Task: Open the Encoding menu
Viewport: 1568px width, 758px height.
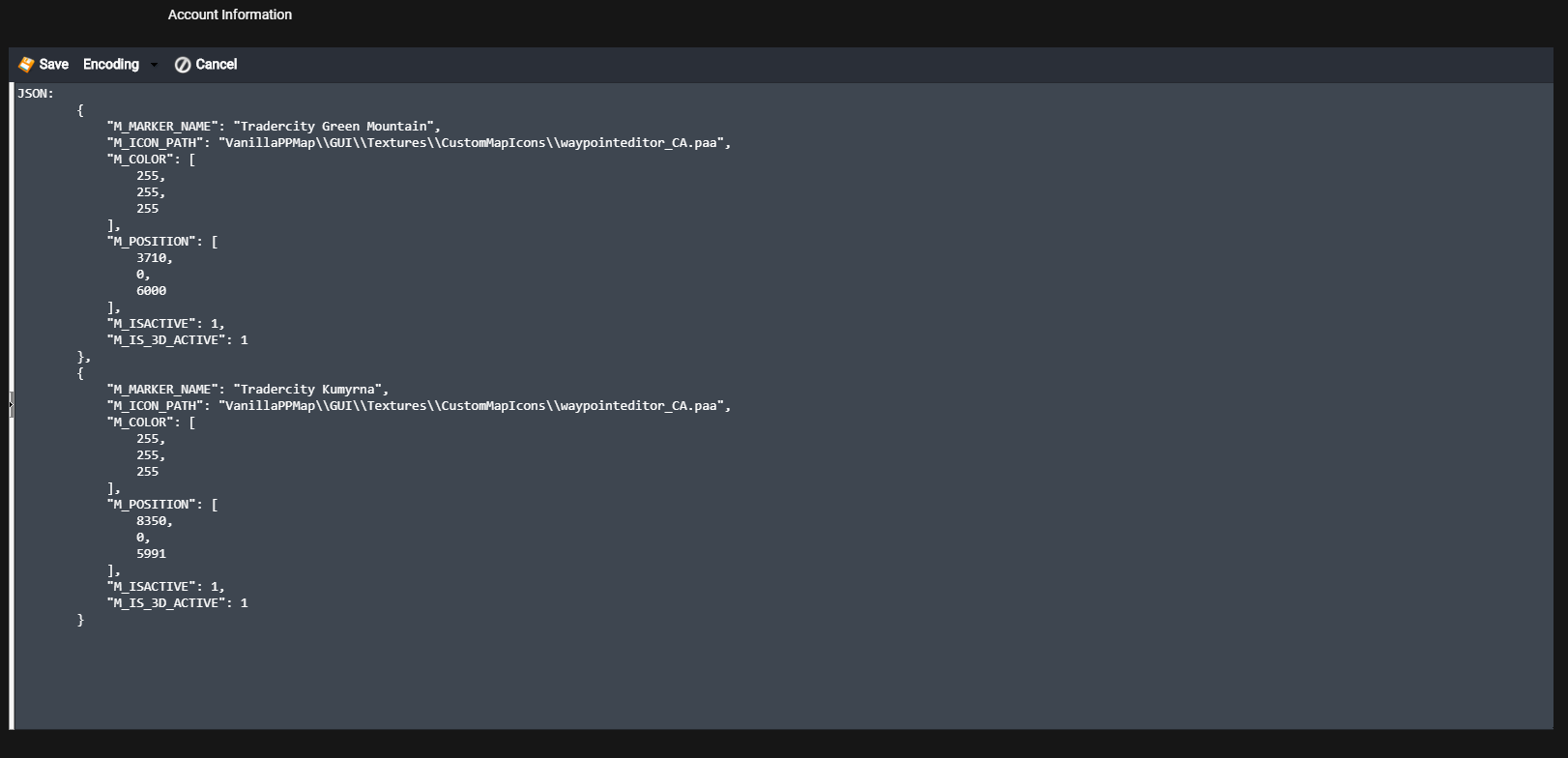Action: point(111,65)
